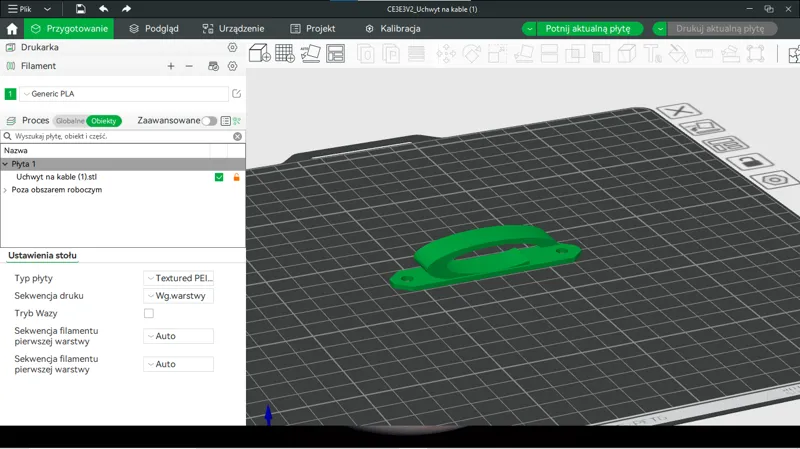The image size is (800, 449).
Task: Open the lower Sekwencja filamentu Auto dropdown
Action: (x=178, y=364)
